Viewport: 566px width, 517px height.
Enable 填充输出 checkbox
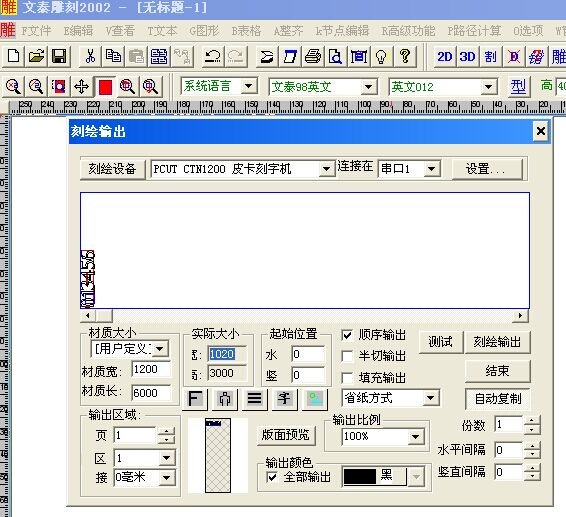point(347,378)
